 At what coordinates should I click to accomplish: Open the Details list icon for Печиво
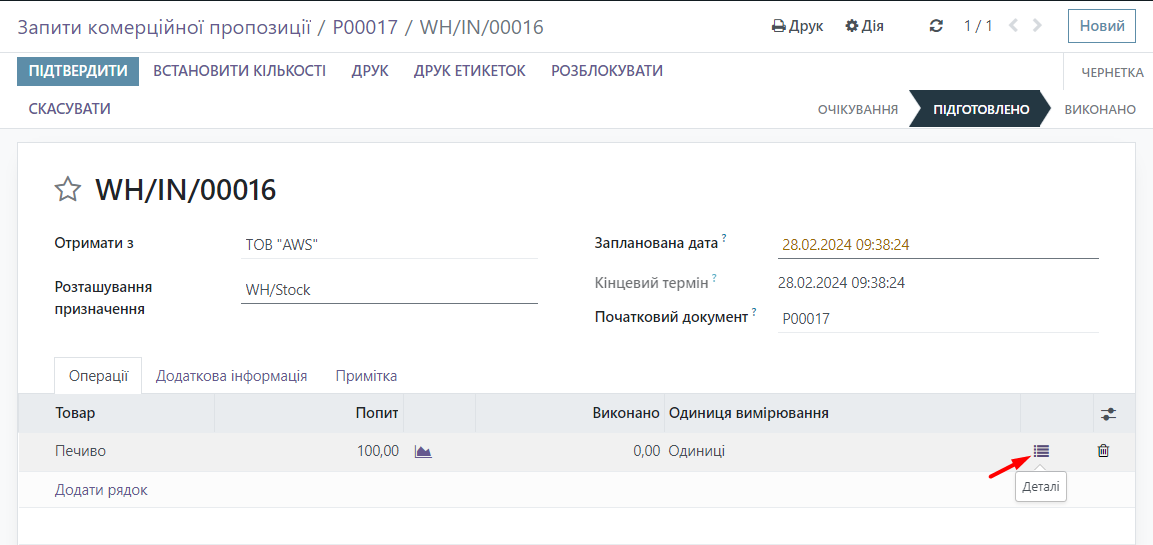coord(1041,451)
